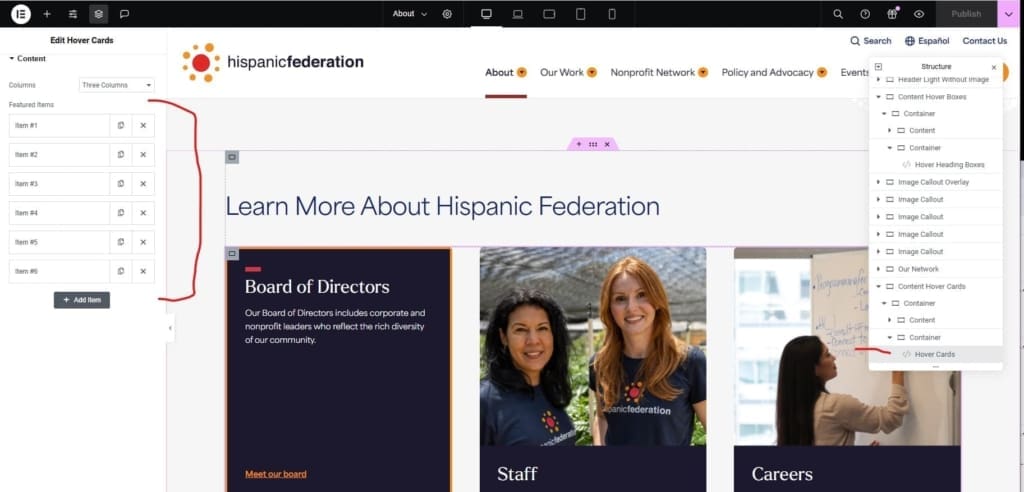Toggle preview changes eye icon

point(918,14)
